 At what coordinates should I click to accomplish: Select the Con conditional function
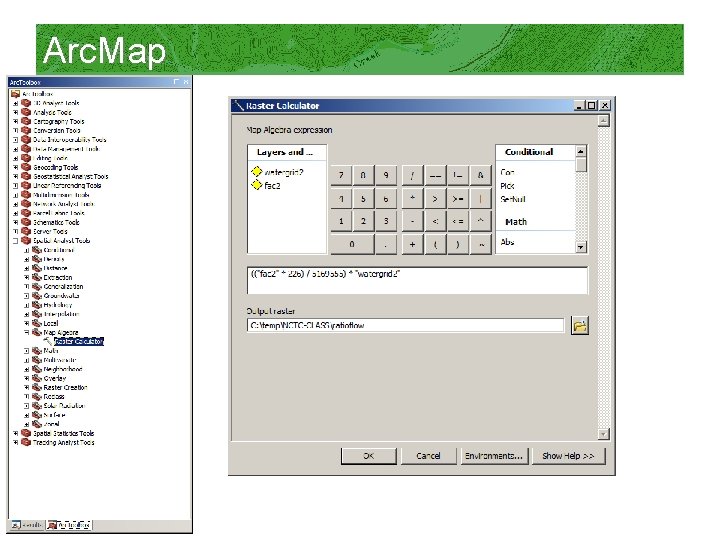pyautogui.click(x=507, y=172)
